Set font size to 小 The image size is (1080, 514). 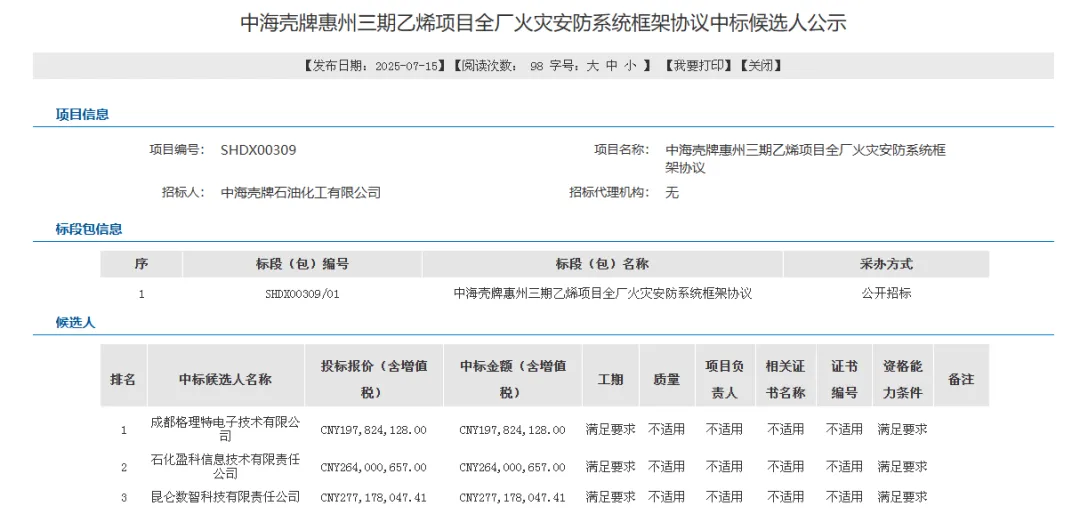coord(632,66)
